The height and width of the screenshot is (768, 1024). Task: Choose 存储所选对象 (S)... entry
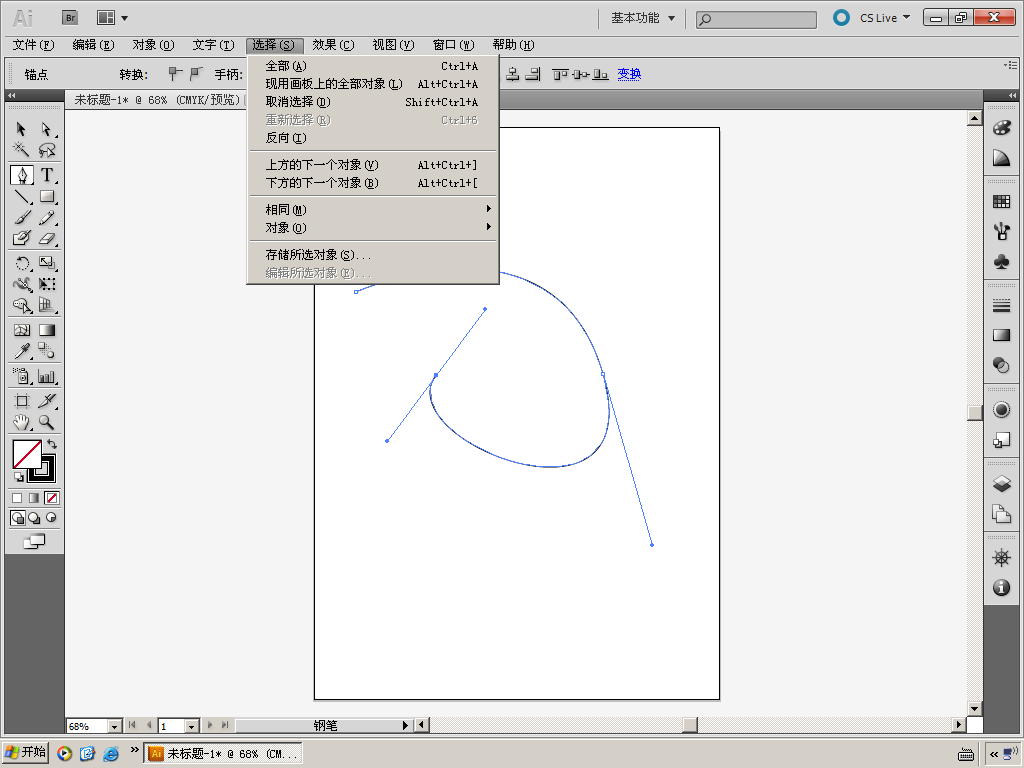tap(374, 255)
